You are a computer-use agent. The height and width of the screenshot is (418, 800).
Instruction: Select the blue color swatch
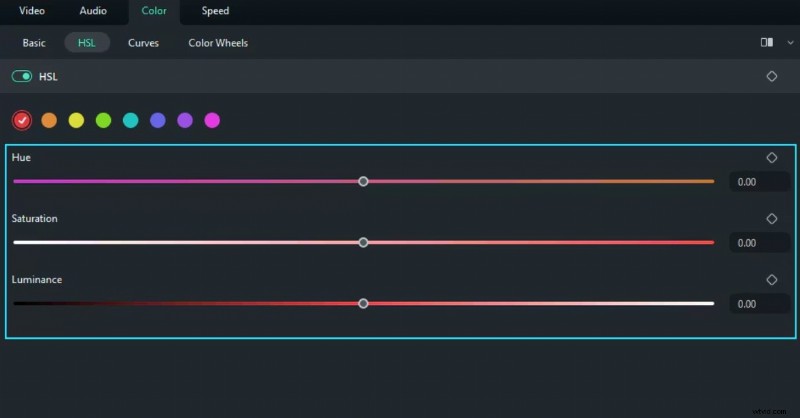158,120
